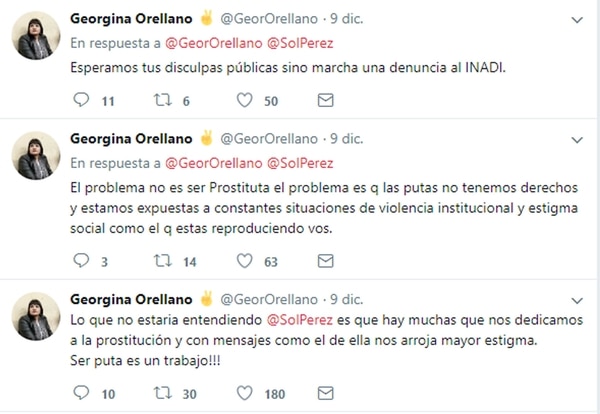Share third tweet by direct message

coord(324,393)
